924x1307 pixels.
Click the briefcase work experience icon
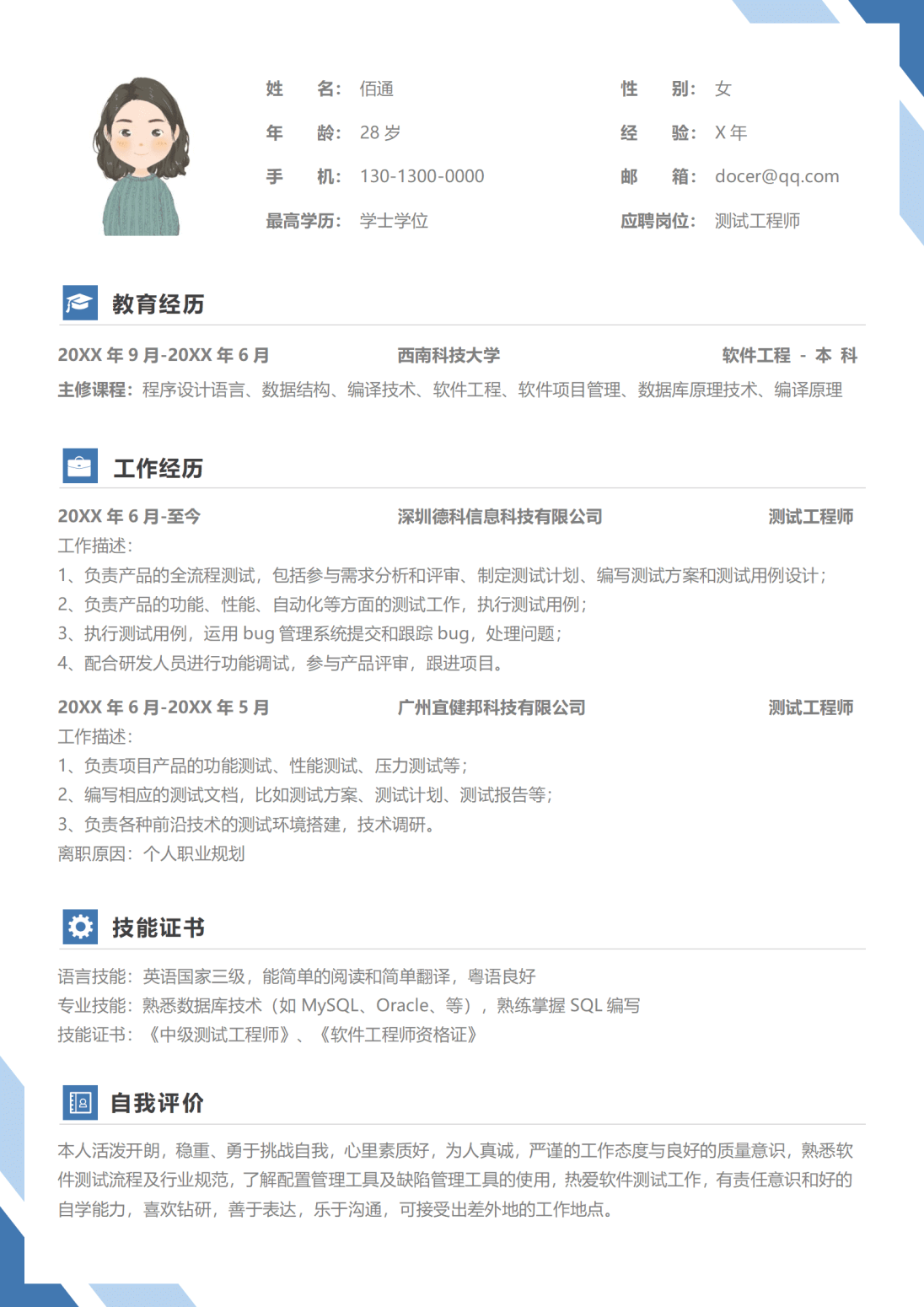click(x=80, y=466)
